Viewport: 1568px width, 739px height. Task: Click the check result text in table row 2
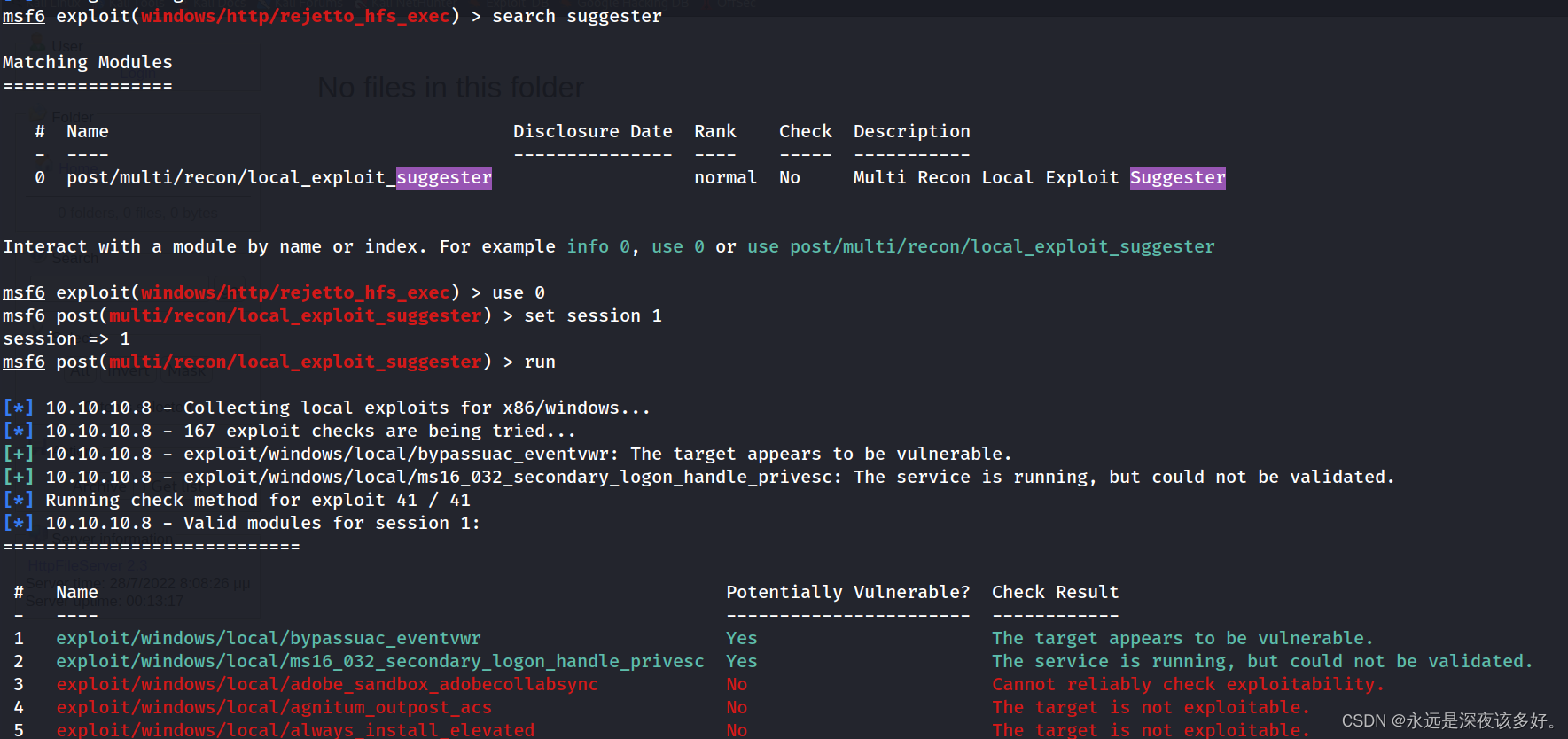(x=1263, y=661)
